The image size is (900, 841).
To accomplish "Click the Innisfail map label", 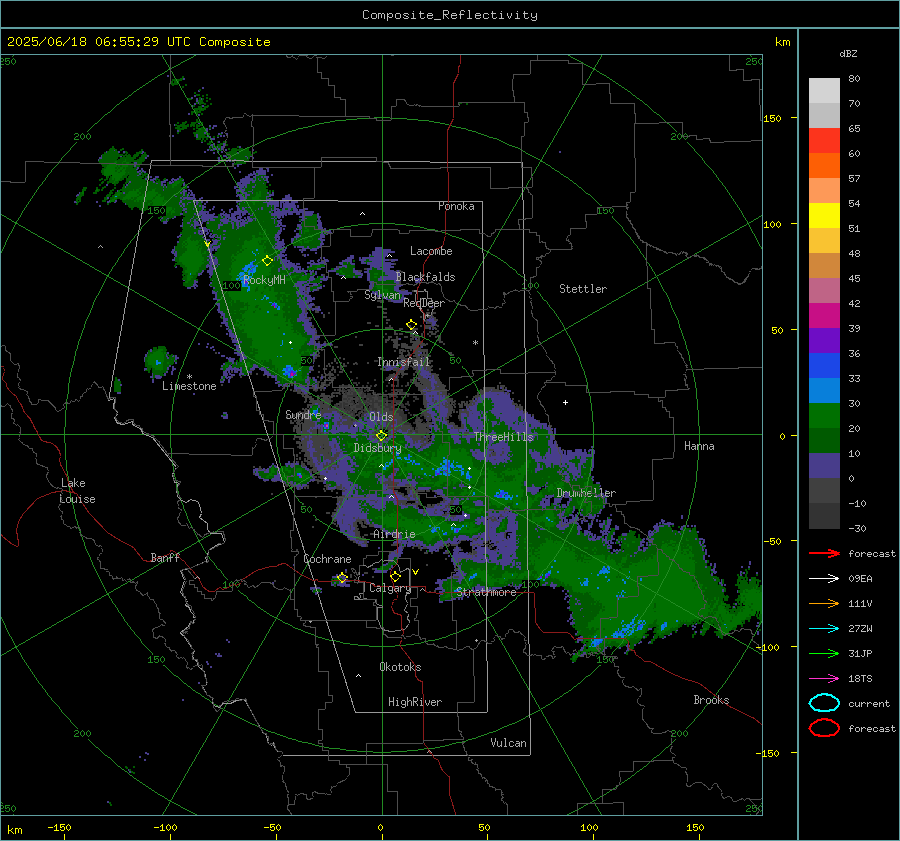I will tap(404, 362).
